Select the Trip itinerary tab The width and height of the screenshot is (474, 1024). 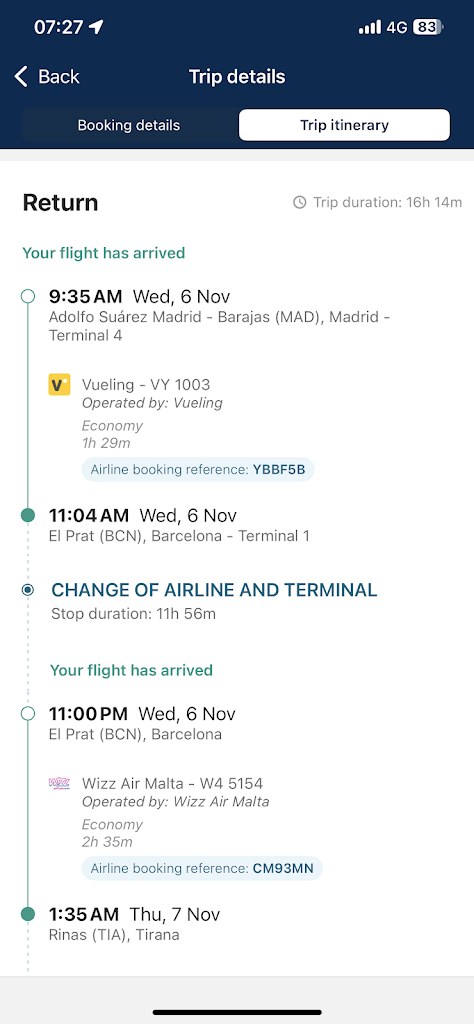[344, 125]
